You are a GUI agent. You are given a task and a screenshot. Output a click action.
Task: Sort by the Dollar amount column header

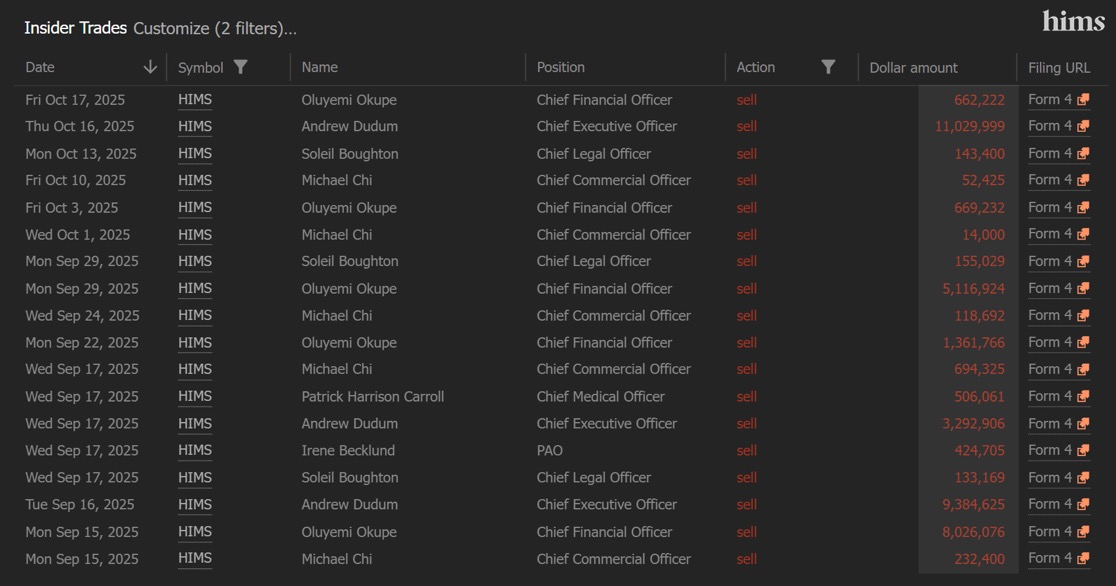coord(913,68)
